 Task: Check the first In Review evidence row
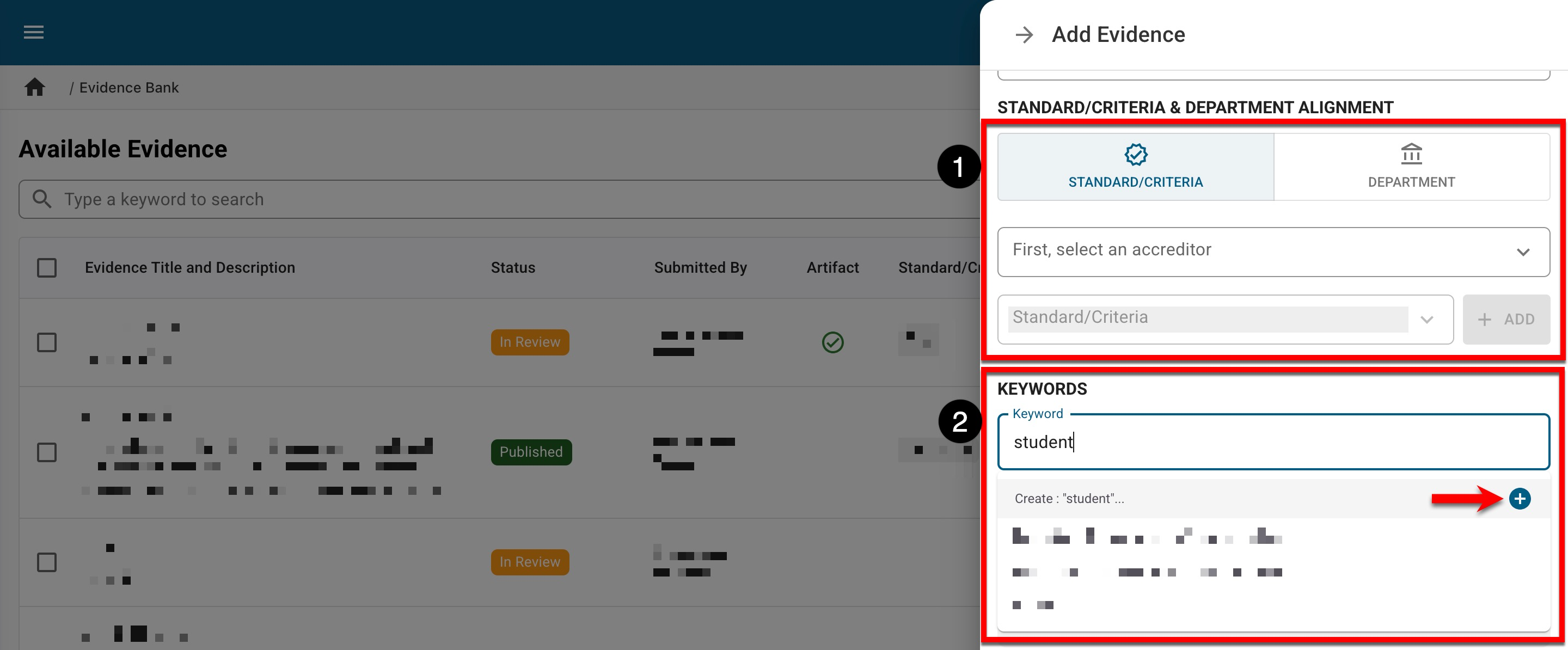coord(47,342)
